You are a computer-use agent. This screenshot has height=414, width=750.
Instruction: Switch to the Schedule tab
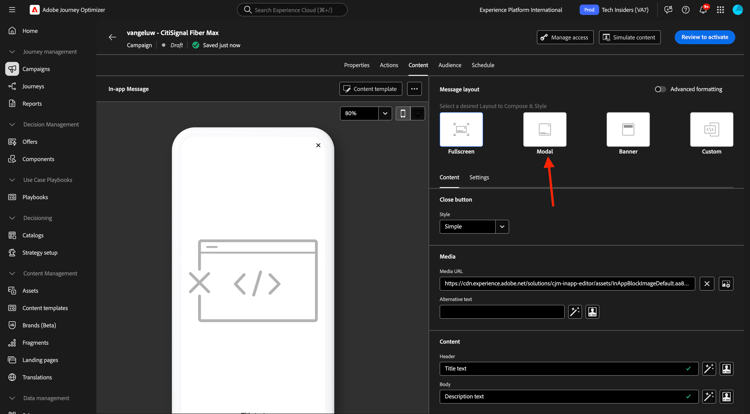point(483,65)
